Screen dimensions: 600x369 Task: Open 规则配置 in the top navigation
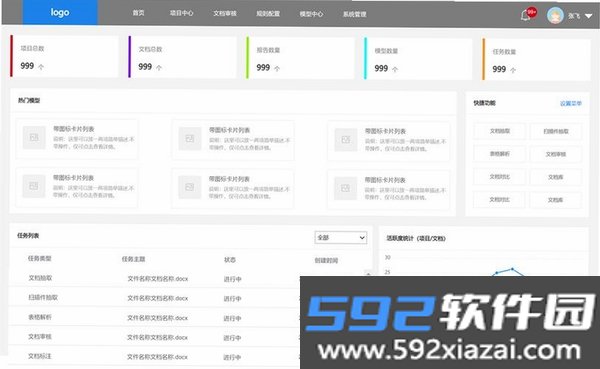coord(268,14)
